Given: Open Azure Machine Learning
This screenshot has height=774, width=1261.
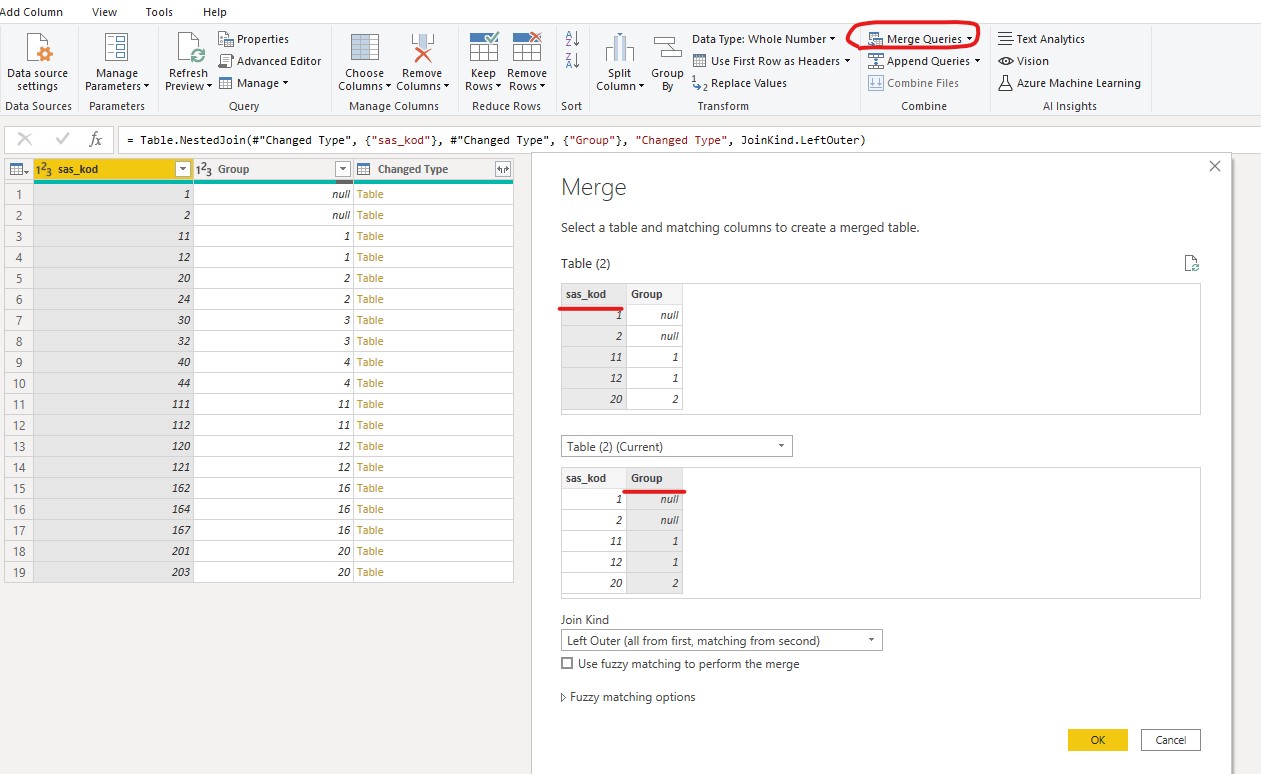Looking at the screenshot, I should [1069, 83].
